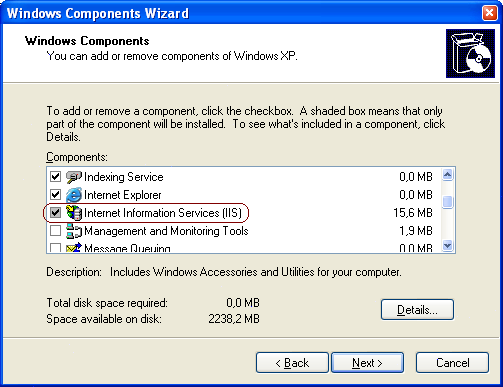
Task: Click the Message Queuing envelope icon
Action: (x=74, y=248)
